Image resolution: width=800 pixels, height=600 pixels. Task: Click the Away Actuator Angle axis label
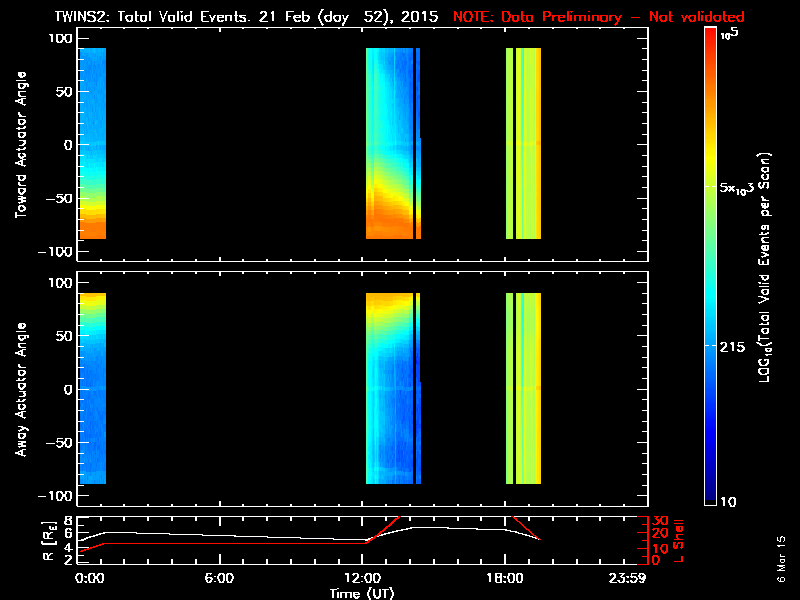[x=20, y=389]
